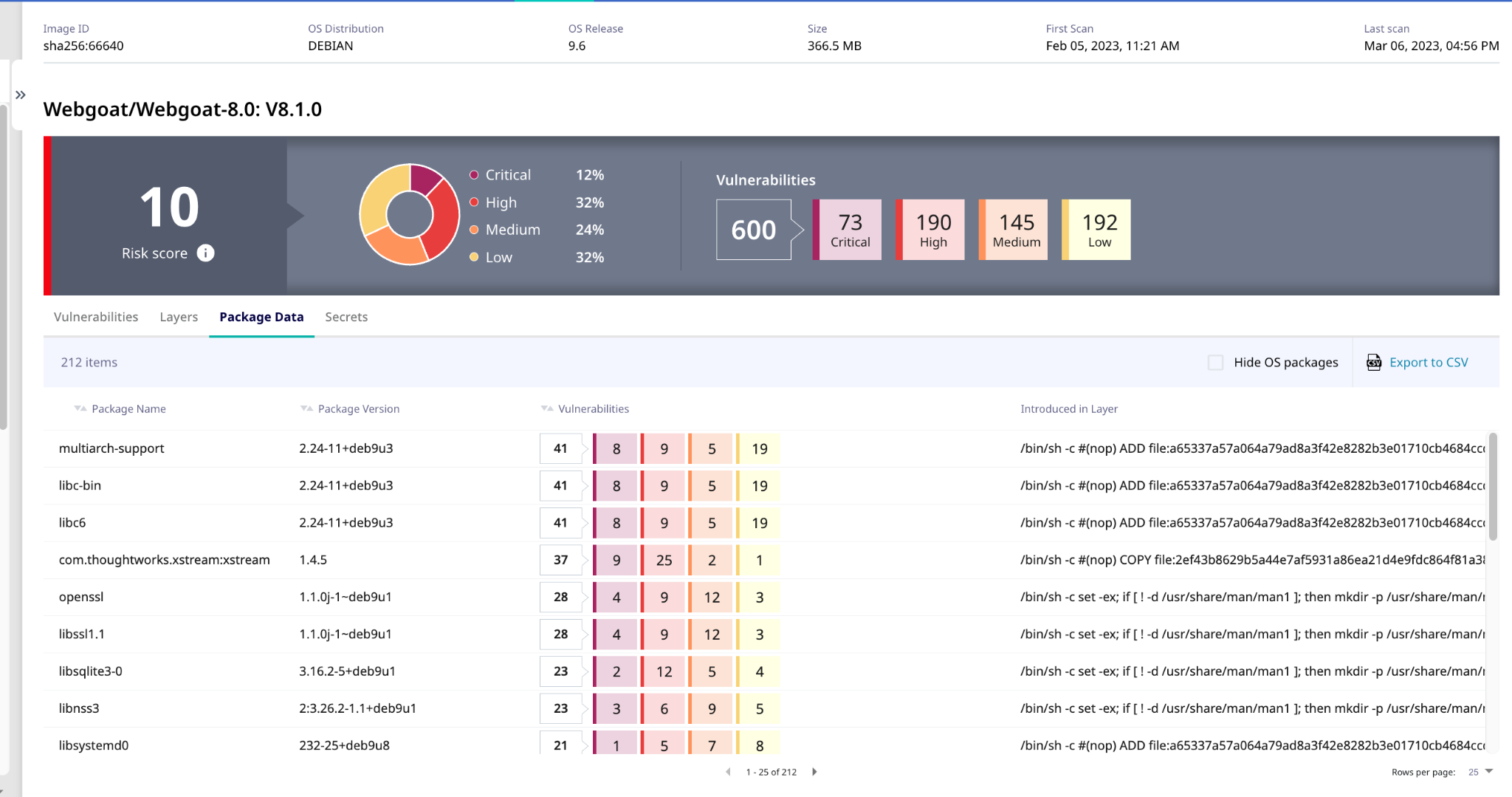Open the Layers tab
Viewport: 1512px width, 797px height.
pos(179,317)
